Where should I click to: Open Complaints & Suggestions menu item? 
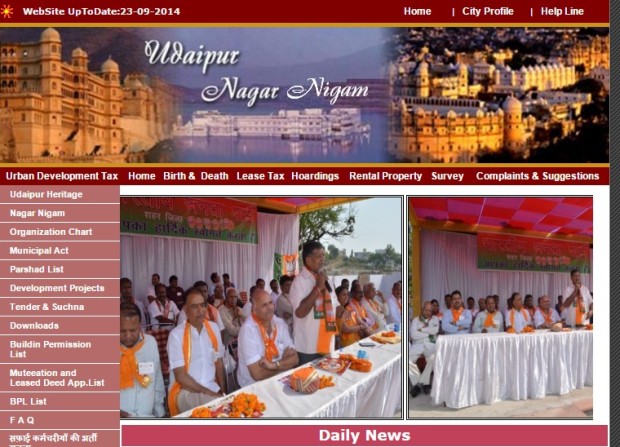pyautogui.click(x=537, y=176)
